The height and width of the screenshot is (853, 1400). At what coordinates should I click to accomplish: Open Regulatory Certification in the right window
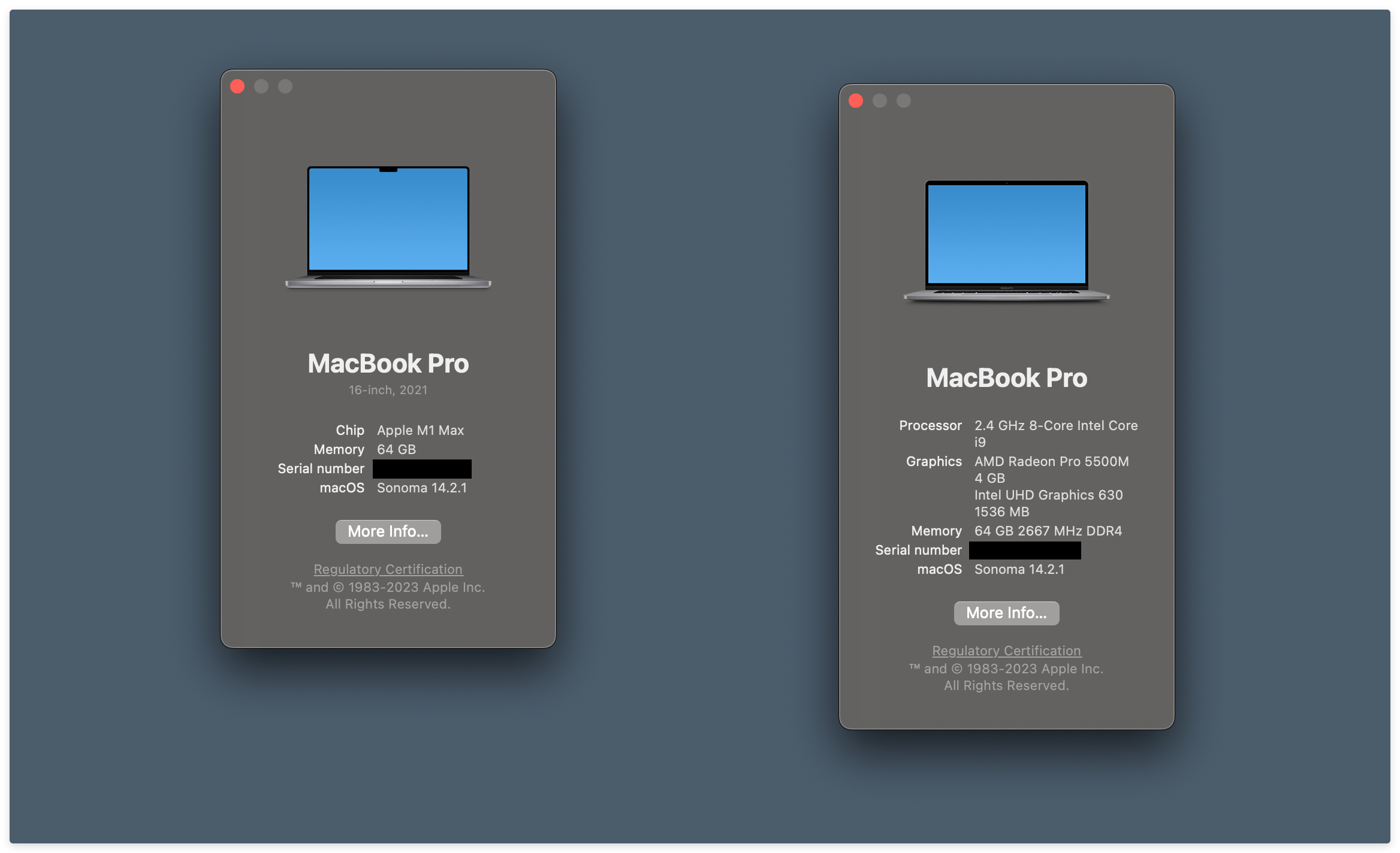[x=1006, y=651]
